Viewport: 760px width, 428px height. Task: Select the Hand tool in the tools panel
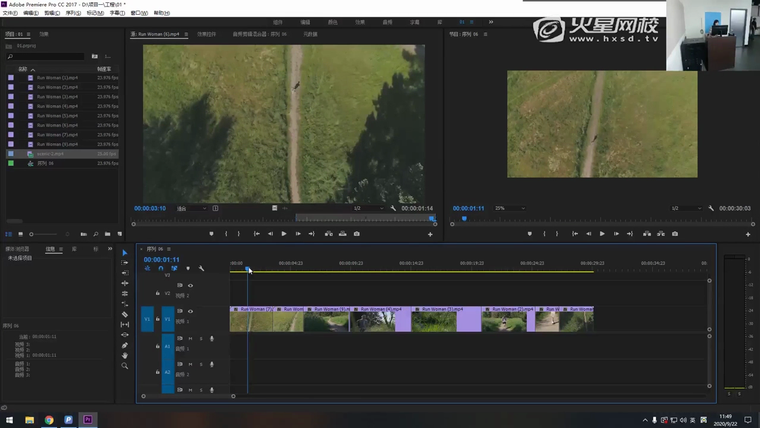pyautogui.click(x=125, y=355)
